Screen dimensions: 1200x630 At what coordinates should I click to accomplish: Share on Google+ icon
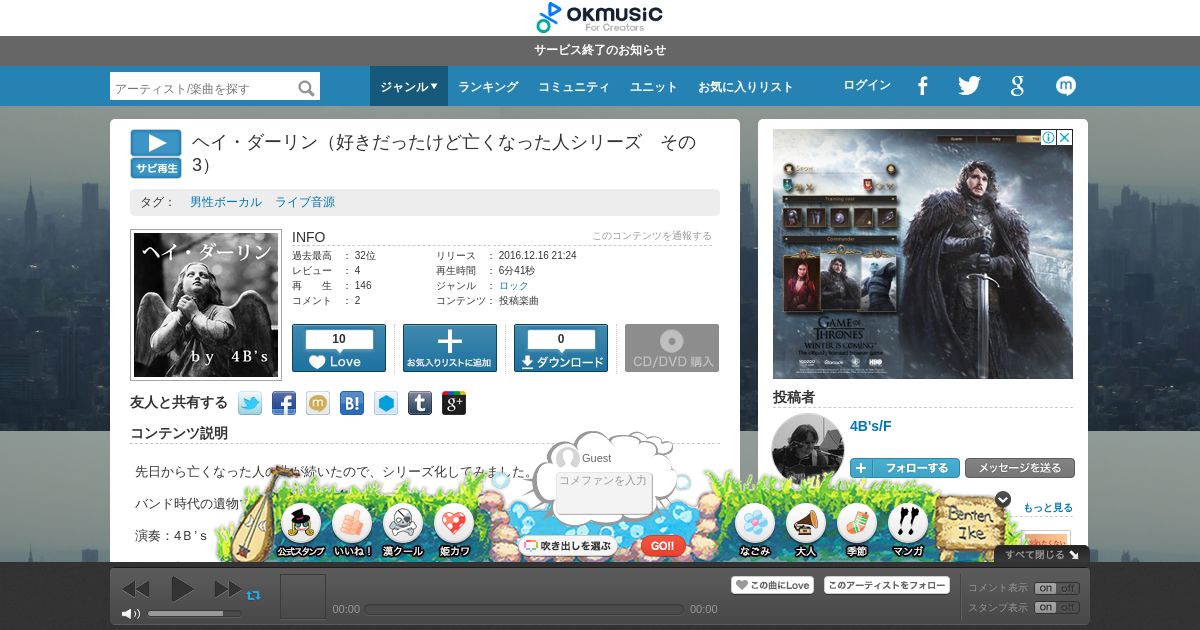pos(454,404)
